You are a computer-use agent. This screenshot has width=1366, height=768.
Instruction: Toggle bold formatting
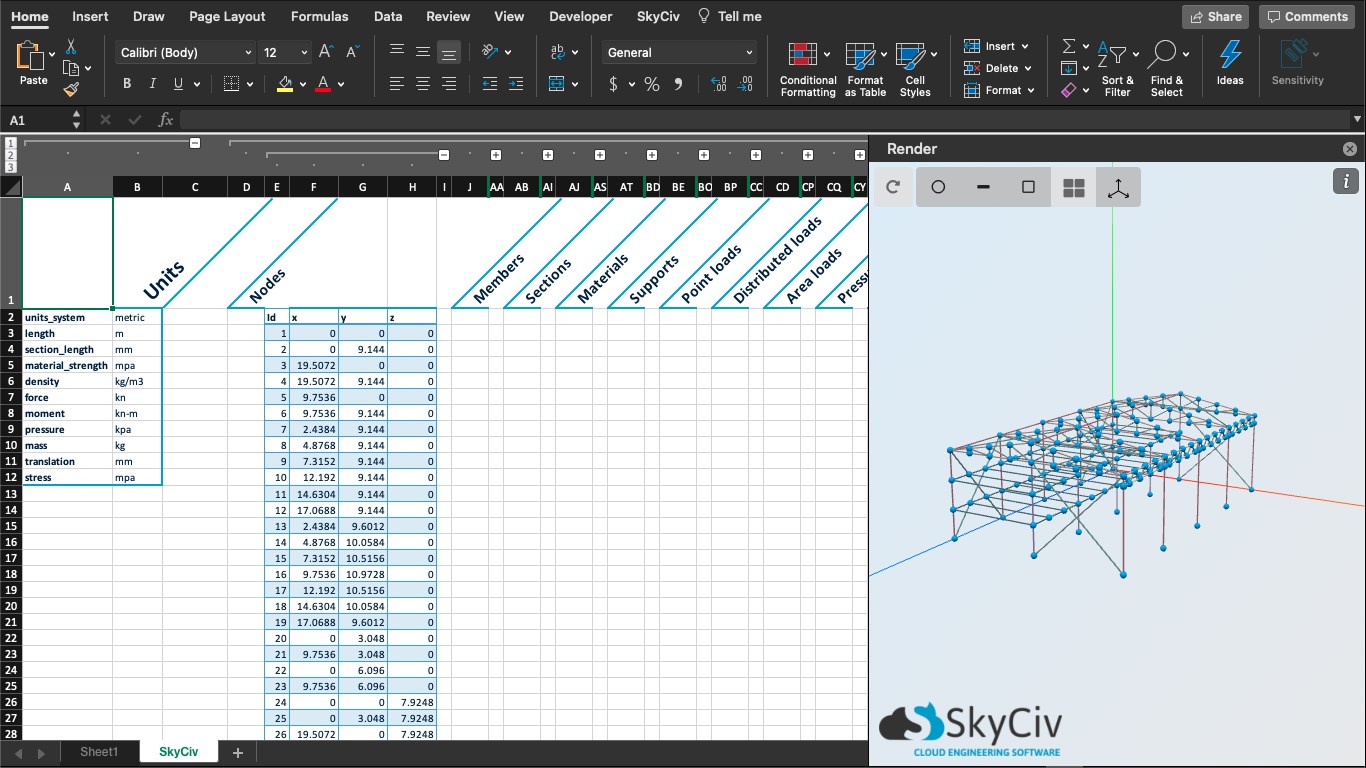[127, 84]
